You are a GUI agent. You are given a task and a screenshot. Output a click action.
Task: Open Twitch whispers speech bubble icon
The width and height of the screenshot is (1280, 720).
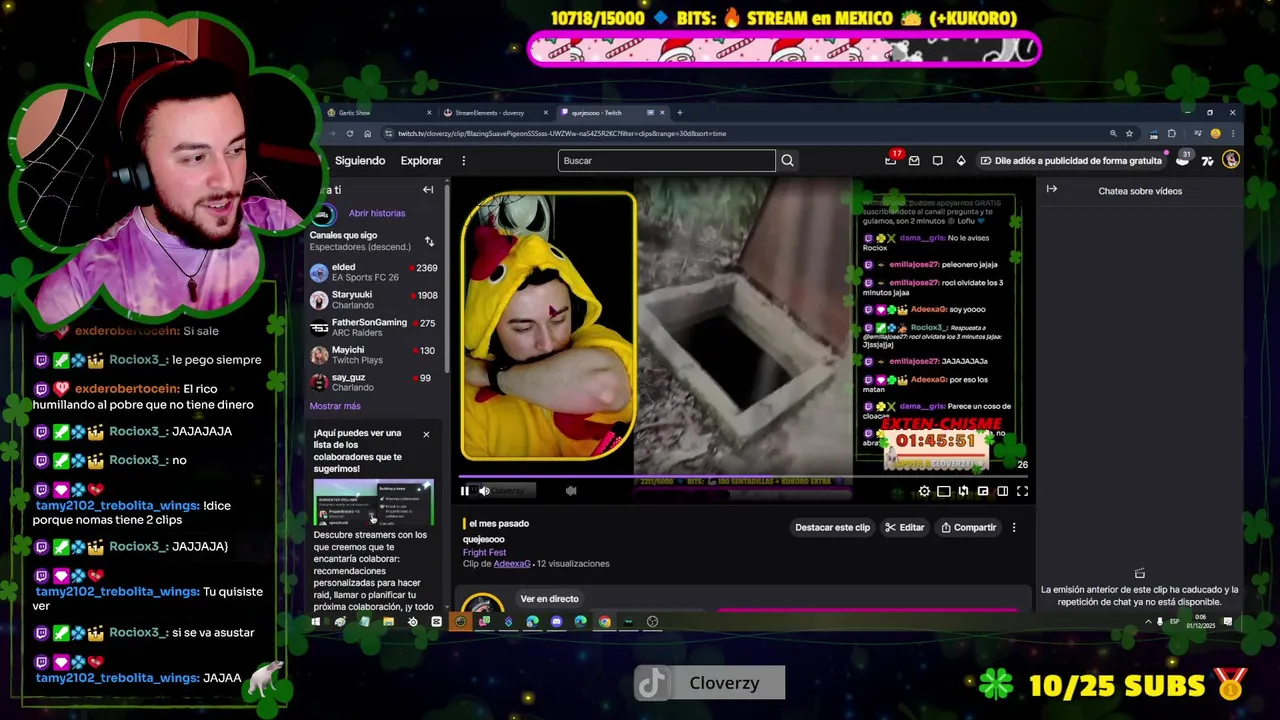click(x=937, y=160)
